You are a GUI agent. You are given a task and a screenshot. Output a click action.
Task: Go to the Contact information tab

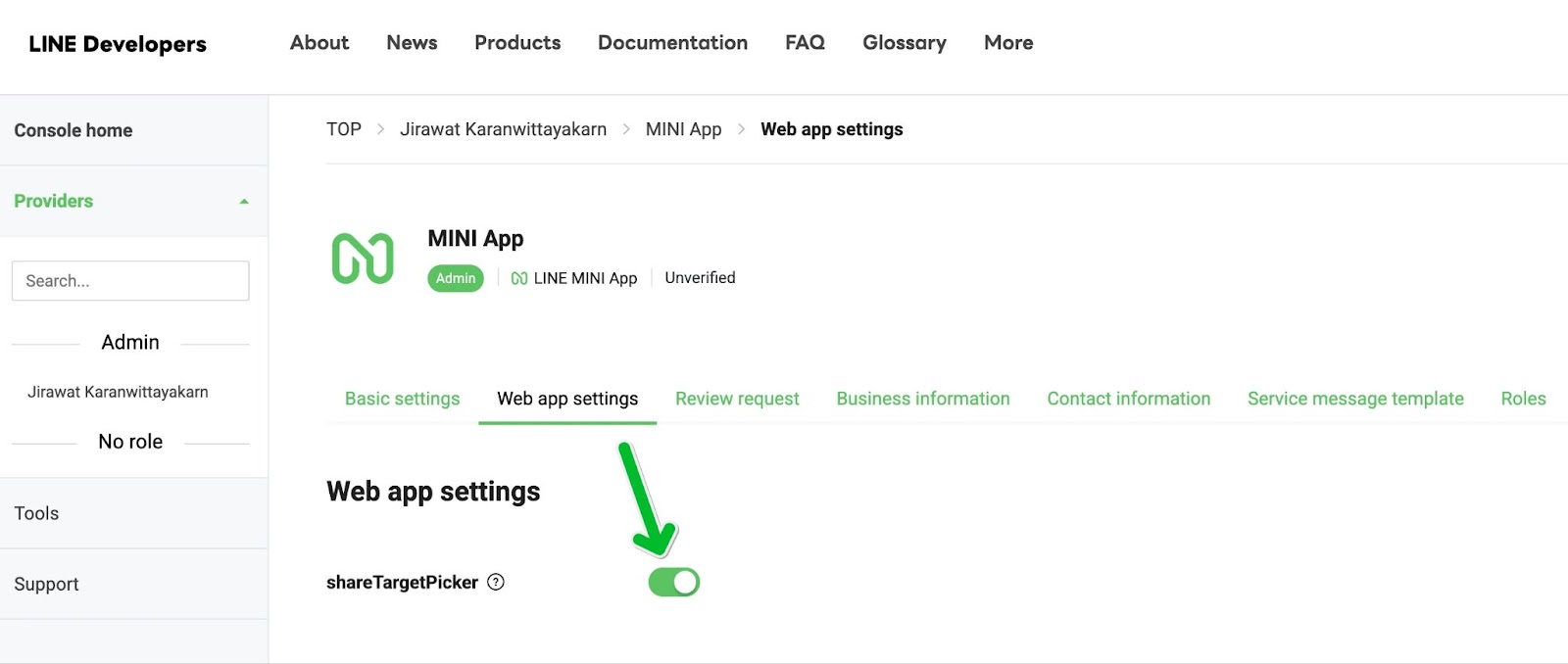point(1128,399)
